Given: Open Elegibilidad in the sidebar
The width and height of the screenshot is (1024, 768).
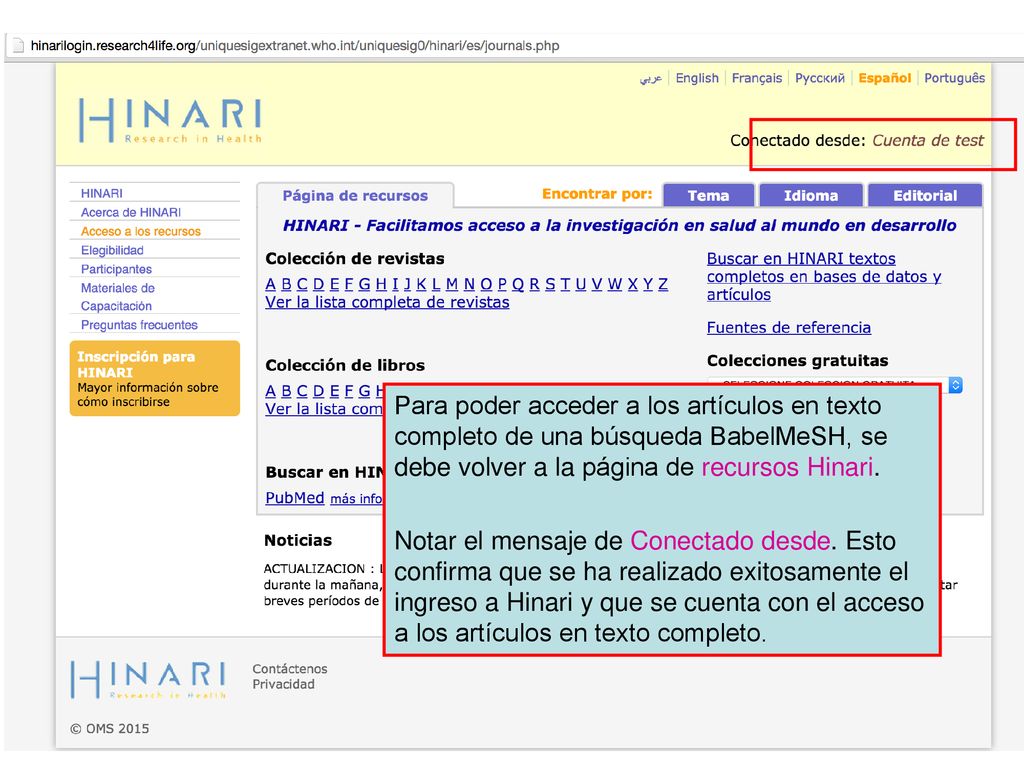Looking at the screenshot, I should pos(112,250).
